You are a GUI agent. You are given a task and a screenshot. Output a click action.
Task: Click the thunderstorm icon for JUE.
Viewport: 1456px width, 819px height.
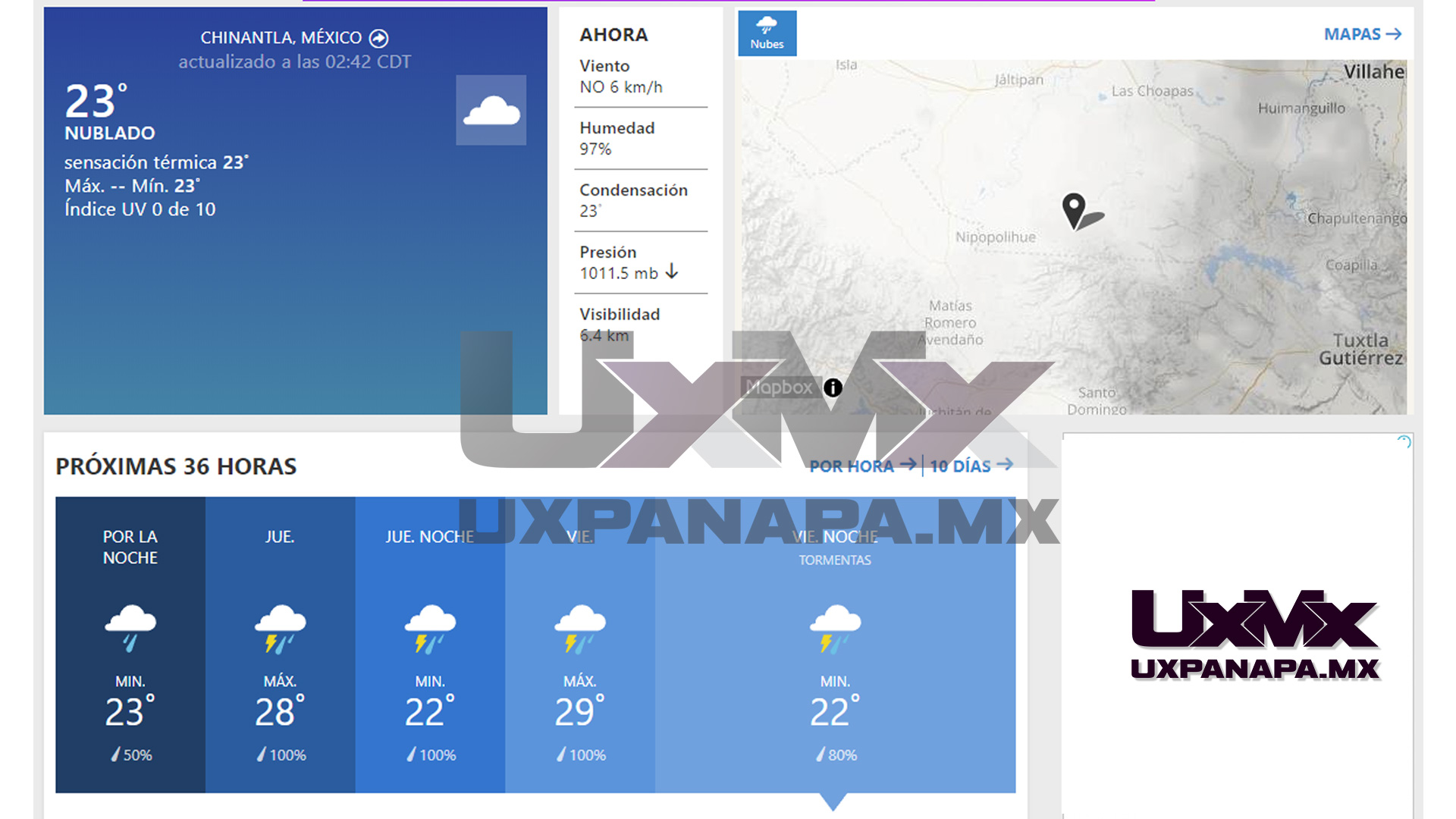click(x=280, y=629)
